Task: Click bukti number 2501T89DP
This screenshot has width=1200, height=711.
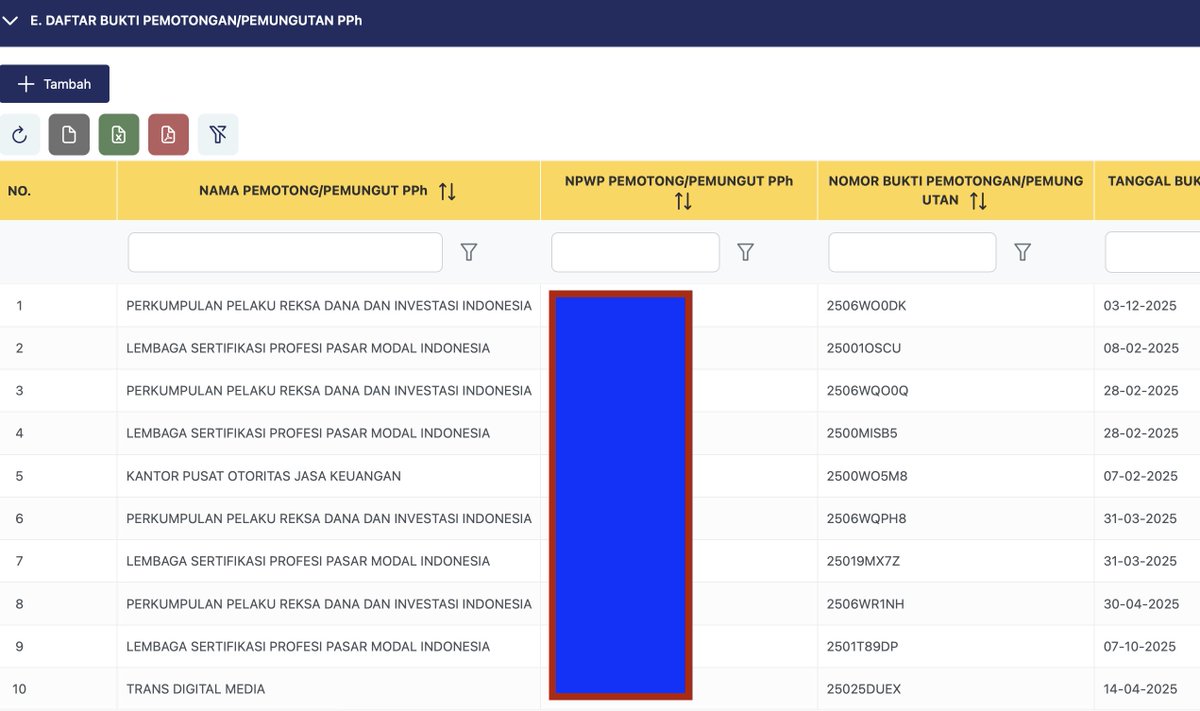Action: pyautogui.click(x=863, y=646)
